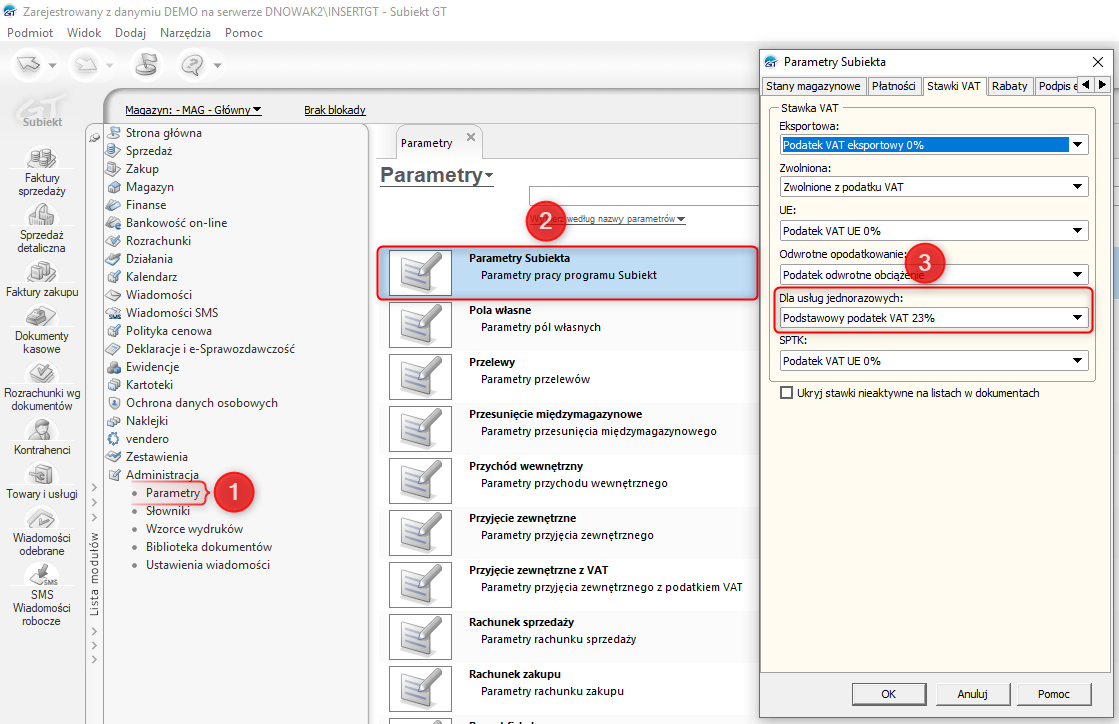Screen dimensions: 1119x724
Task: Open Rozrachunki wg dokumentów shortcut icon
Action: (x=41, y=373)
